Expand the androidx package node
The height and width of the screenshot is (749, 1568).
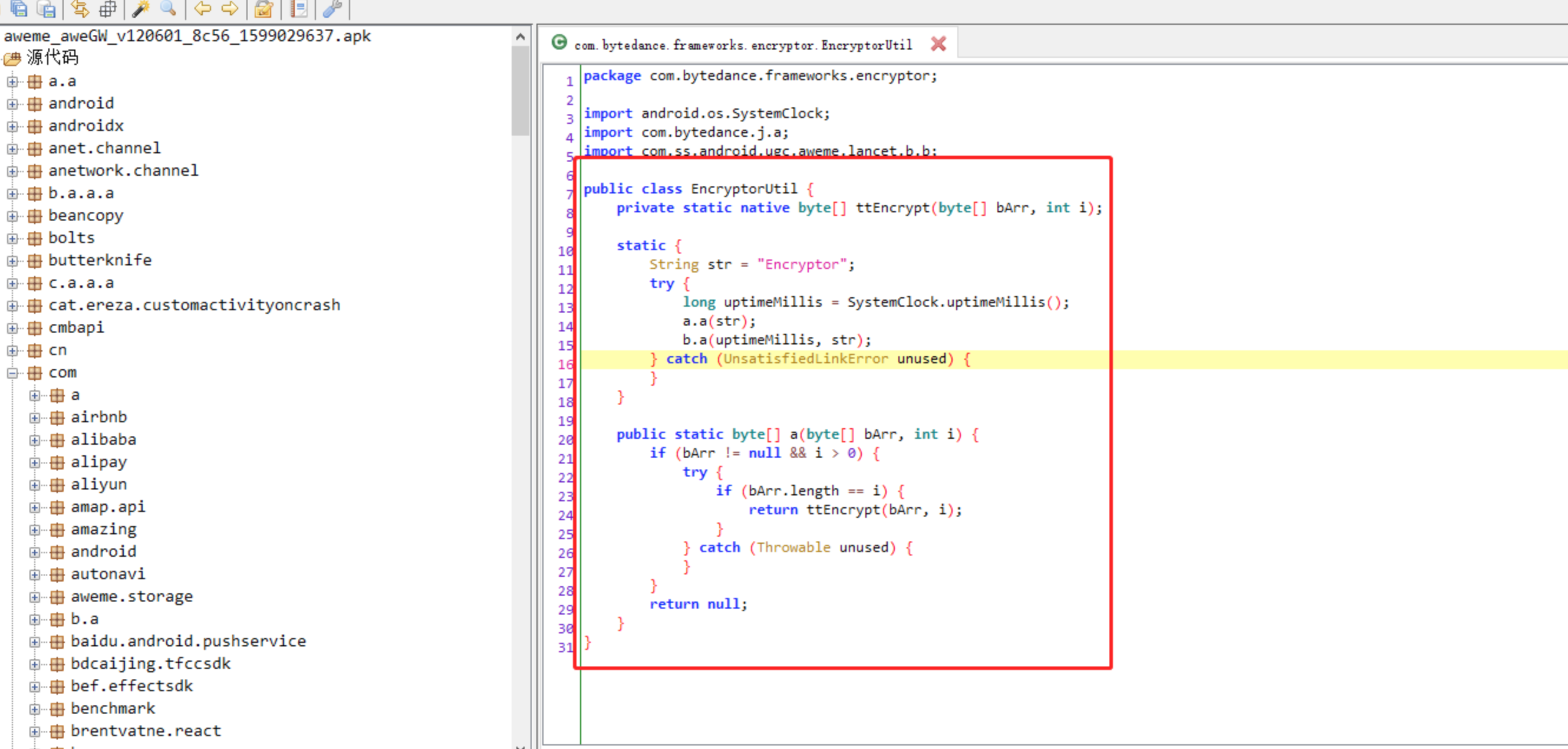pos(12,126)
